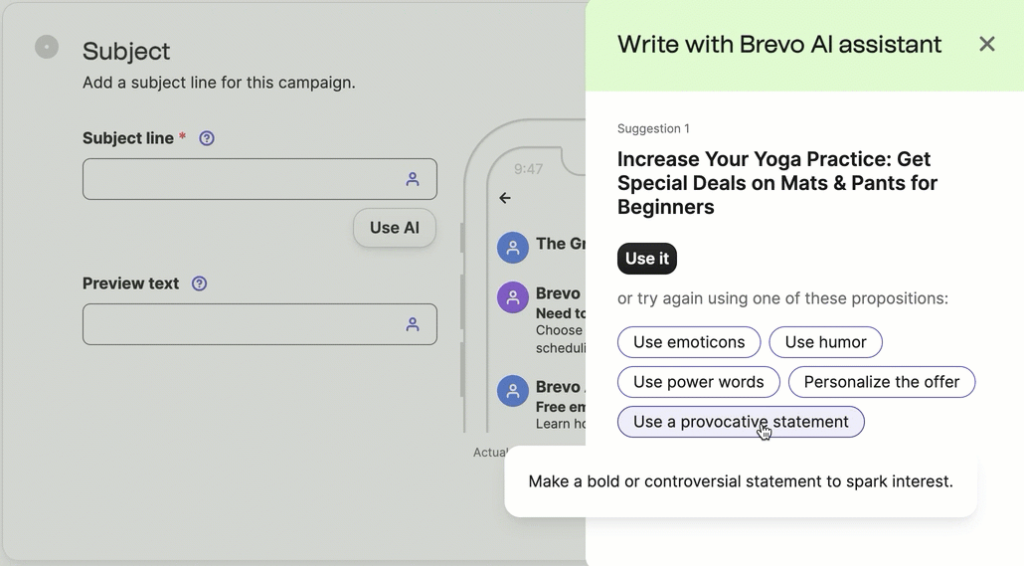Open help icon next to Preview text
The height and width of the screenshot is (566, 1024).
(x=199, y=283)
